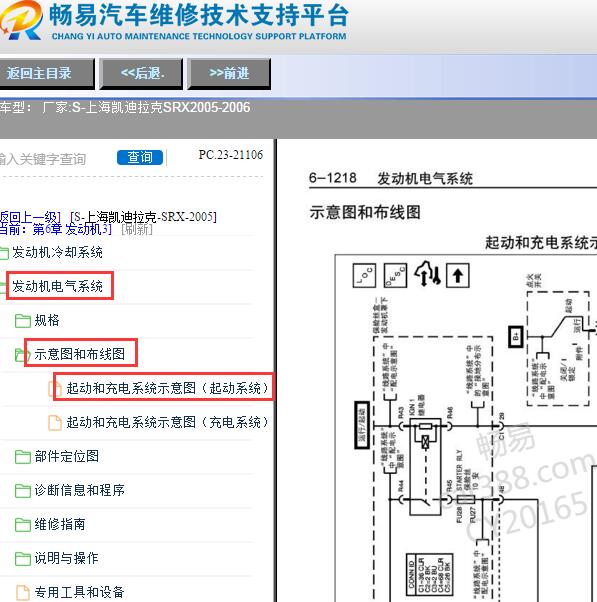Click the 示意图和布线图 heading in document
Image resolution: width=597 pixels, height=602 pixels.
pyautogui.click(x=365, y=212)
